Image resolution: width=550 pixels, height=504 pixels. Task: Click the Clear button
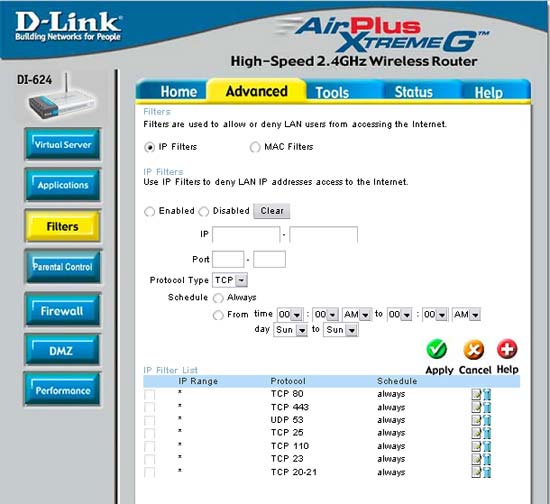[272, 211]
